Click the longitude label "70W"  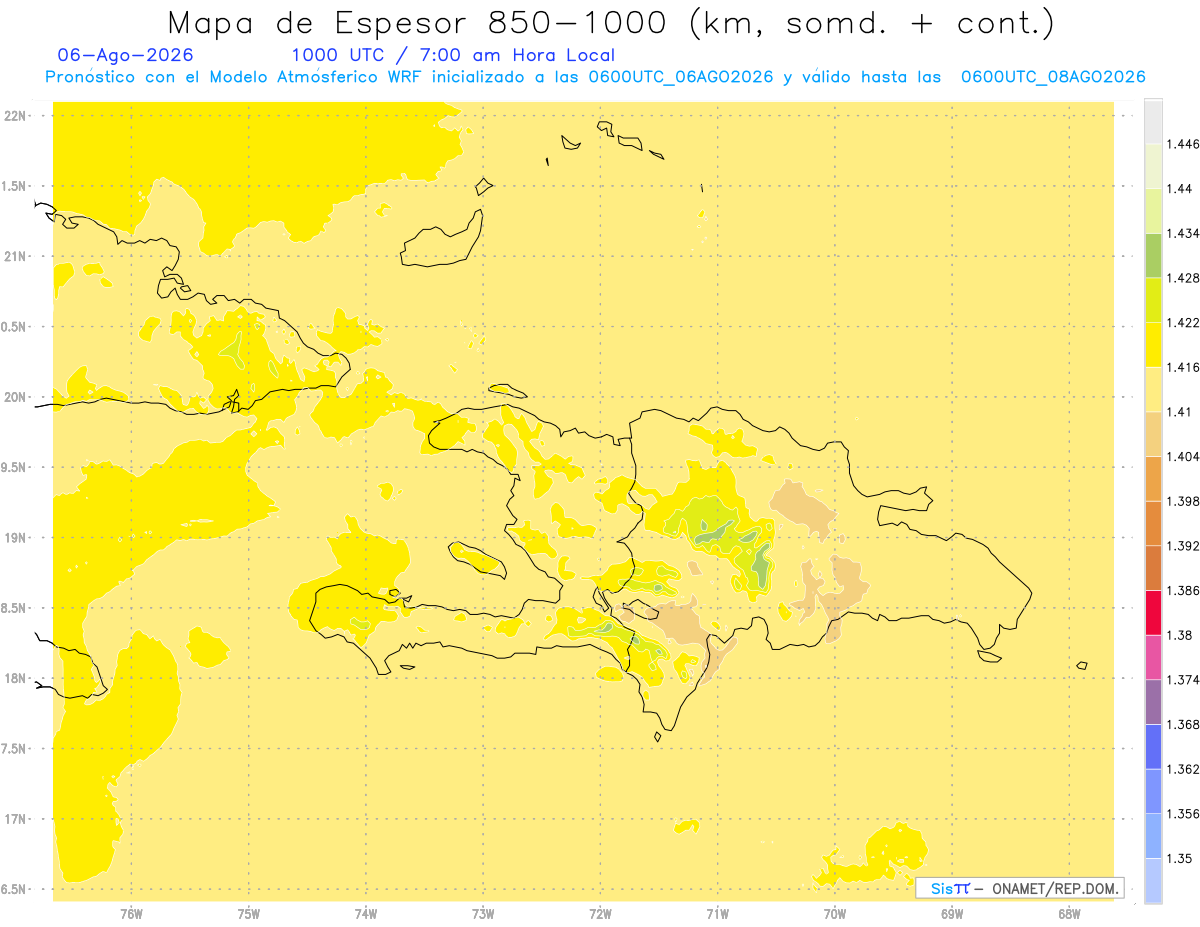click(835, 914)
